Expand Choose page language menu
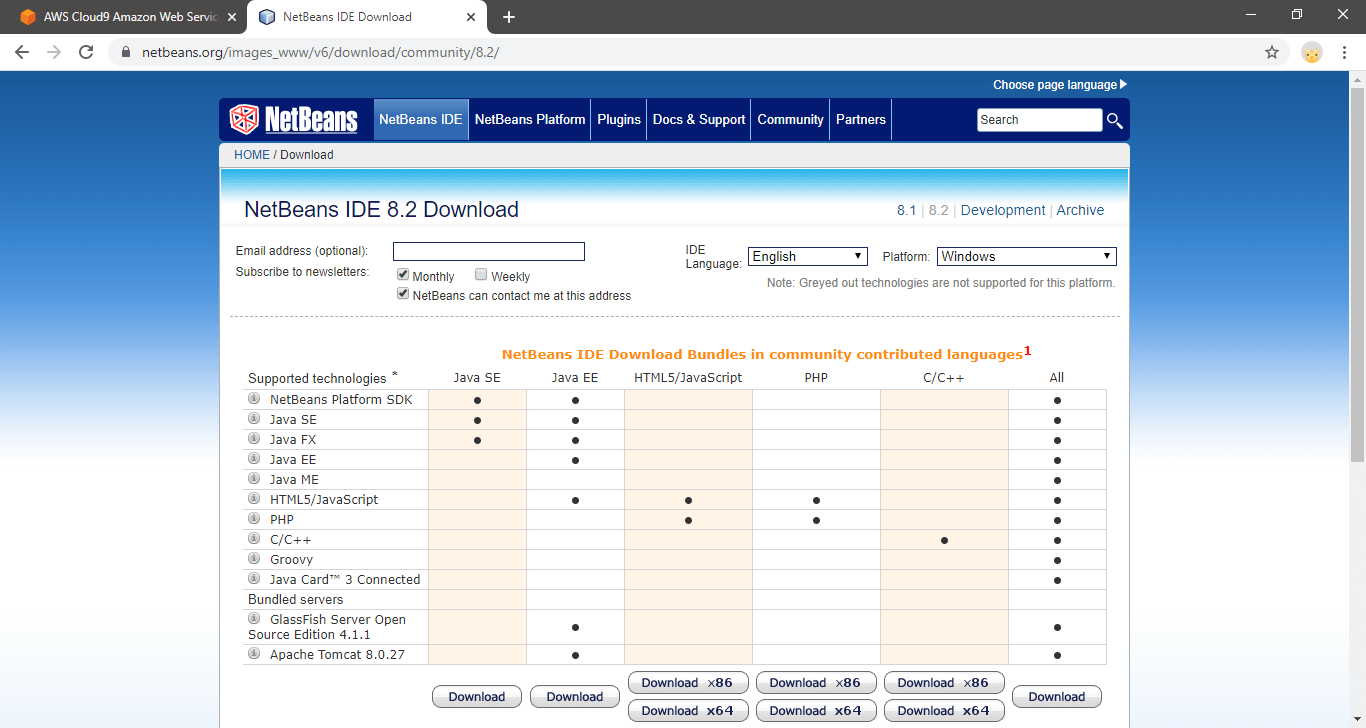Viewport: 1366px width, 728px height. 1060,85
